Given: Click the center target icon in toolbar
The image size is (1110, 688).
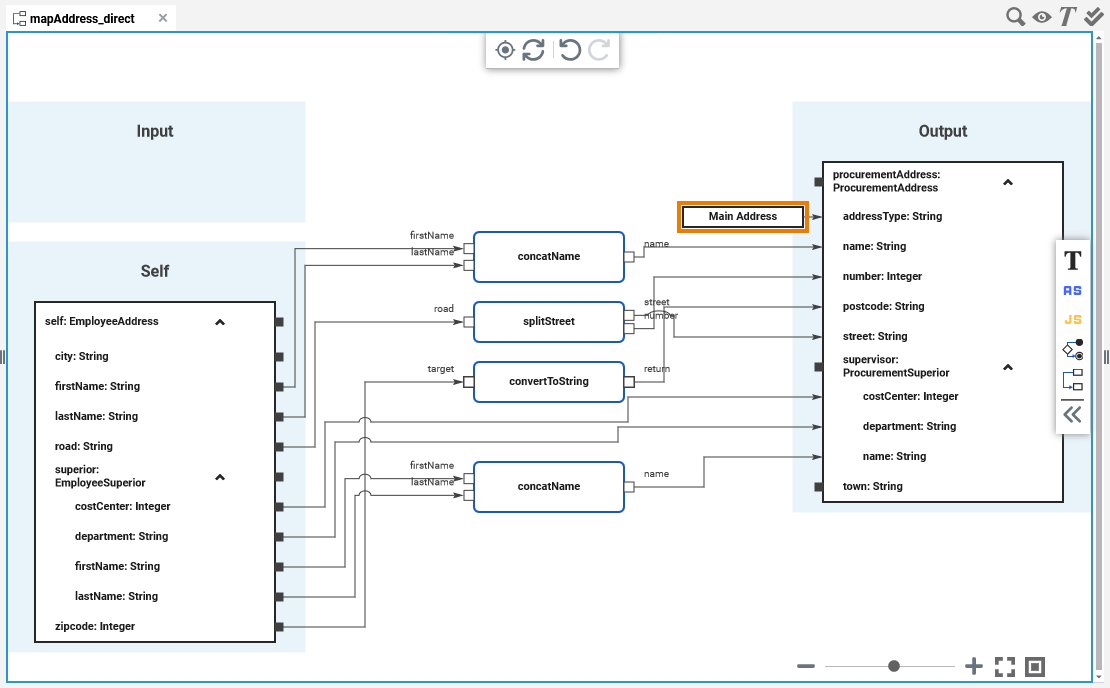Looking at the screenshot, I should pos(505,50).
